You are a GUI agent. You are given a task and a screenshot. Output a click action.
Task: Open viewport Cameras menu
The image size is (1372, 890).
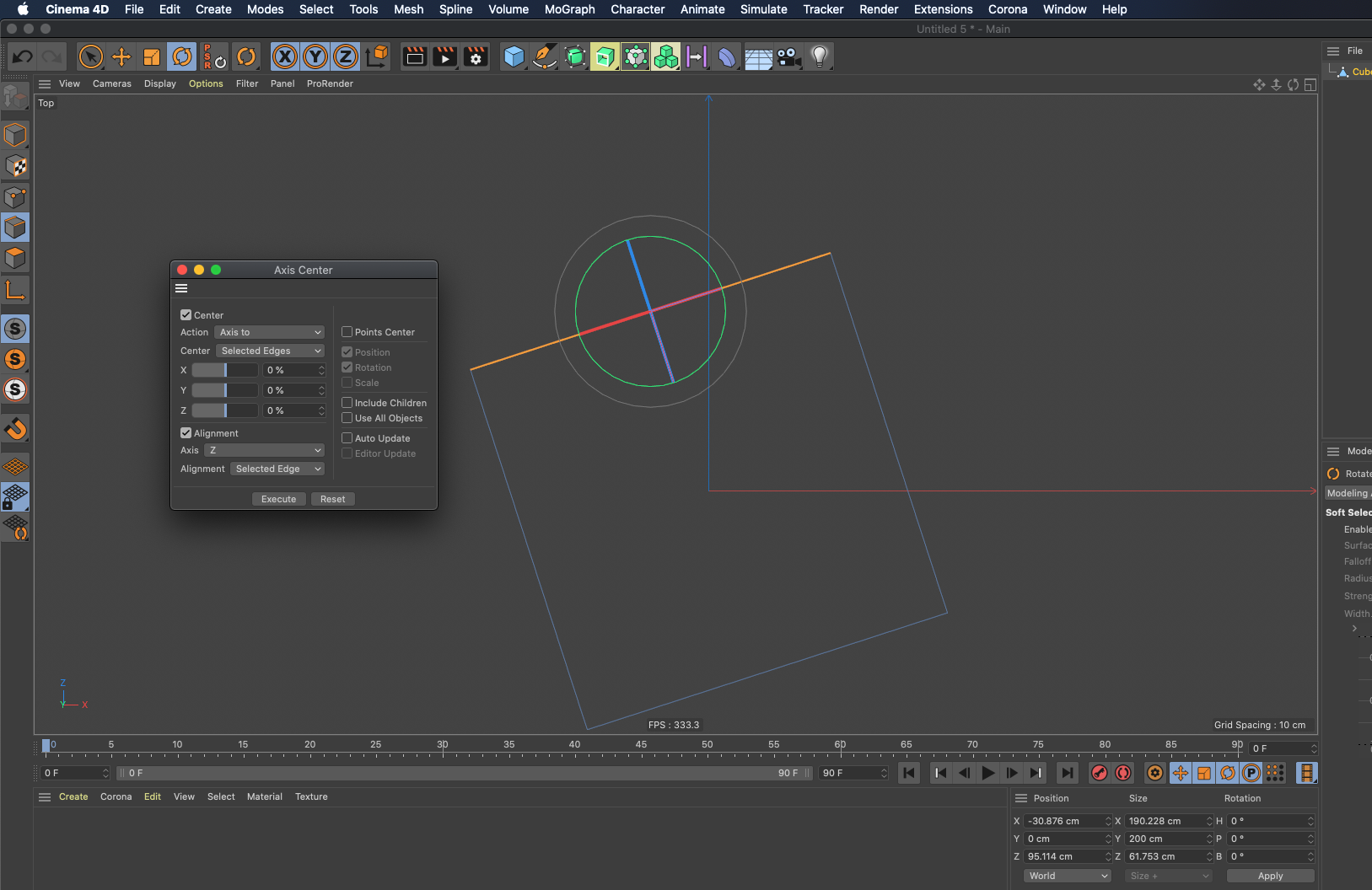tap(112, 83)
